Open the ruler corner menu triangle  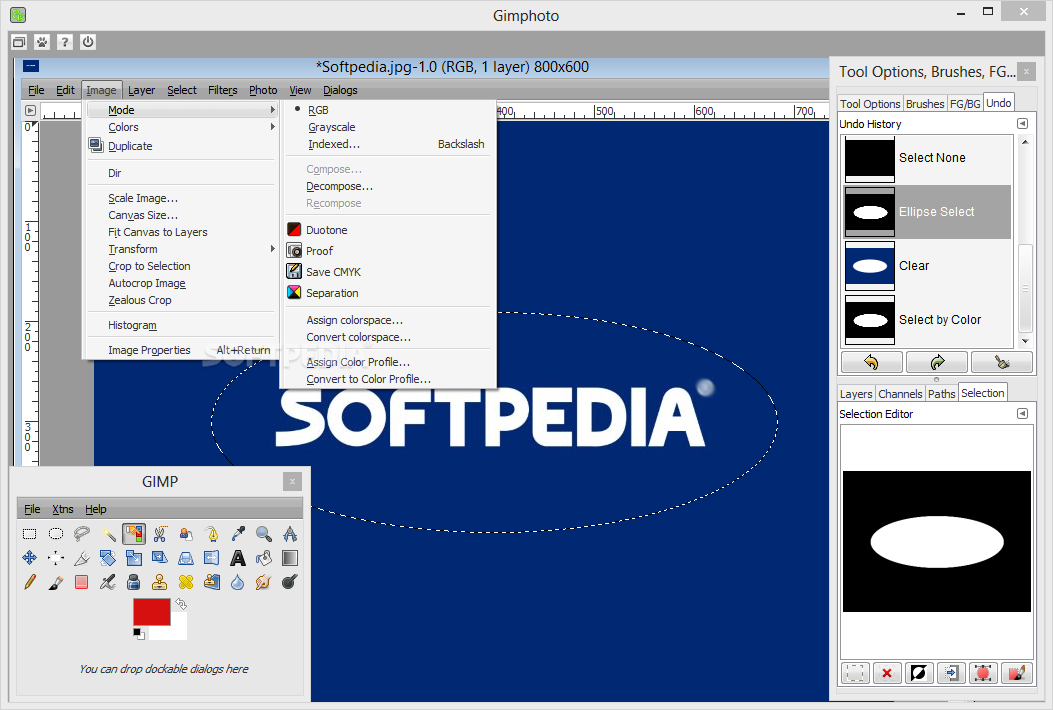[x=30, y=110]
